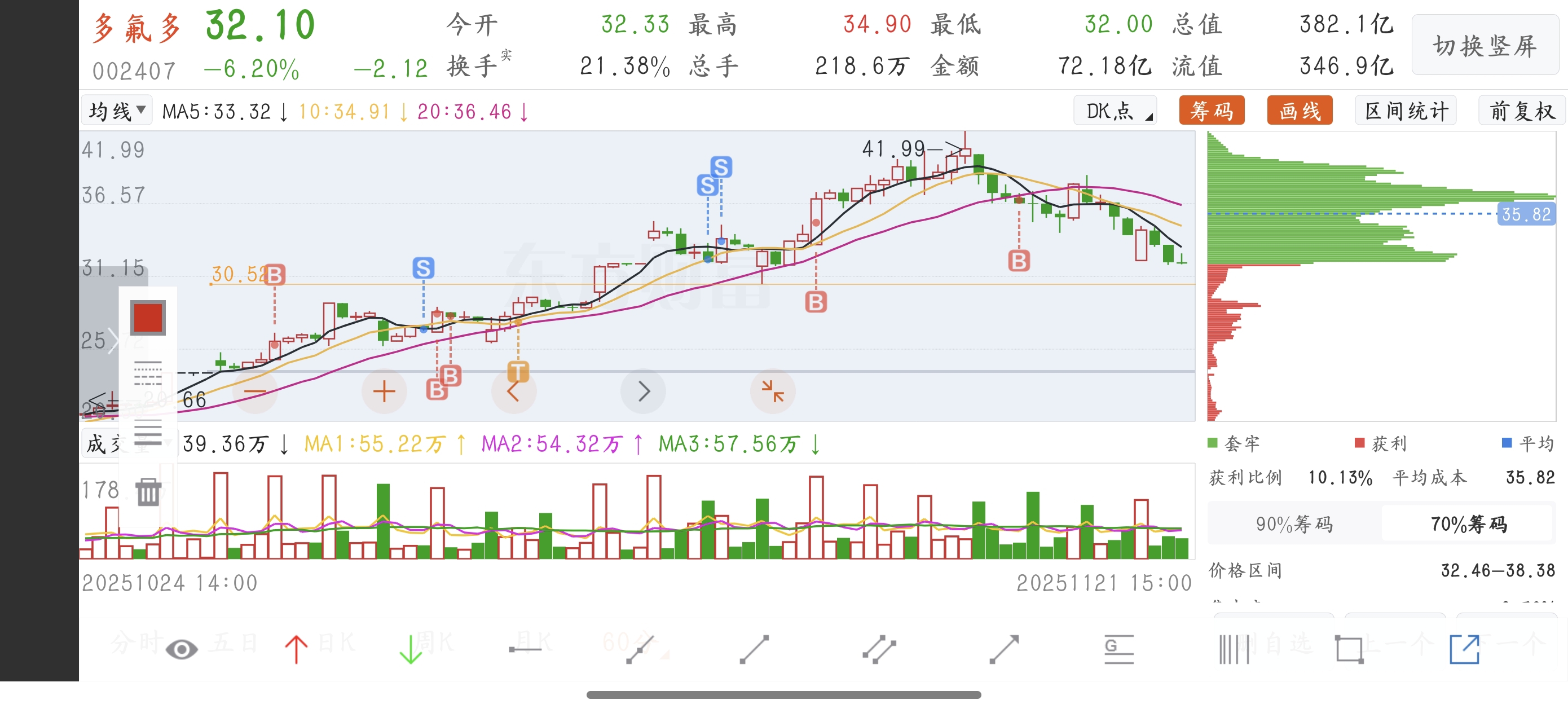1568x713 pixels.
Task: Click the blue share export icon
Action: [x=1464, y=649]
